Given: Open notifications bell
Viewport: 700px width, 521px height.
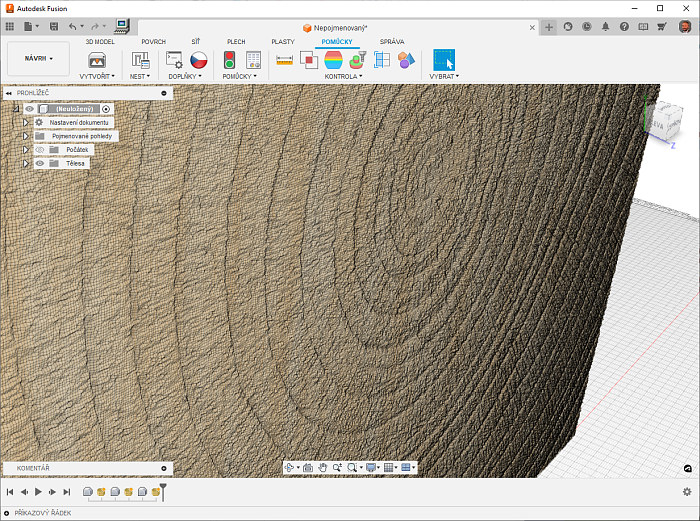Looking at the screenshot, I should coord(605,27).
